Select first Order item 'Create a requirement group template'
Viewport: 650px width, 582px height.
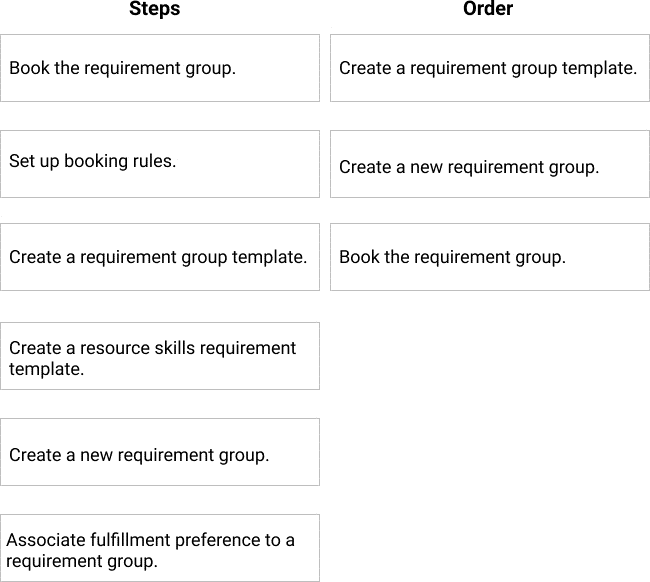click(489, 68)
